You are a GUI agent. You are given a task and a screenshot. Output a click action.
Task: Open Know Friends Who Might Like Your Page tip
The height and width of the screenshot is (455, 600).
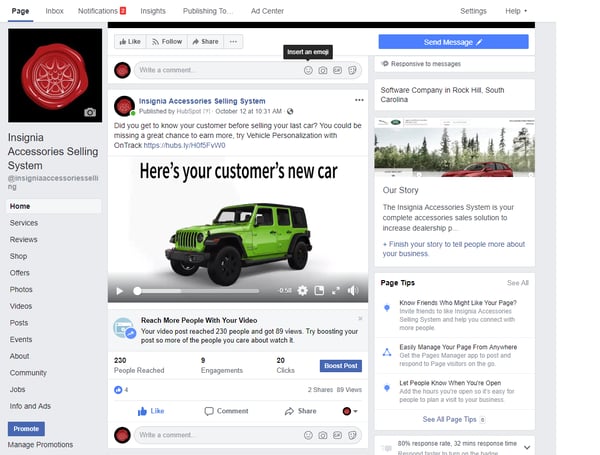[x=458, y=303]
